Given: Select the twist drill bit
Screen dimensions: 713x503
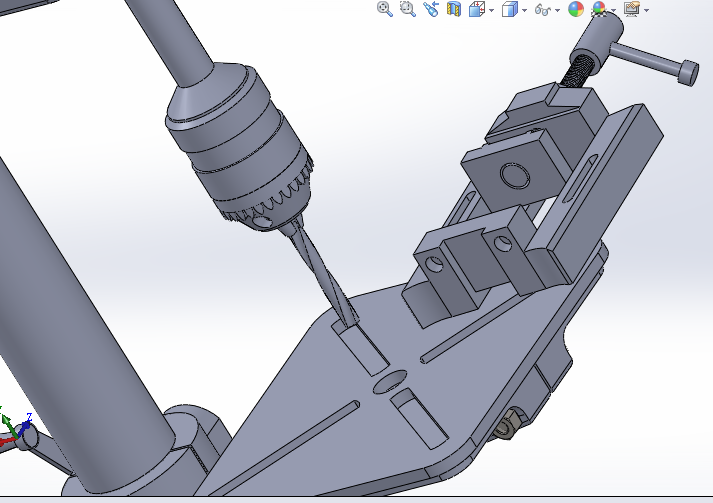Looking at the screenshot, I should 324,274.
